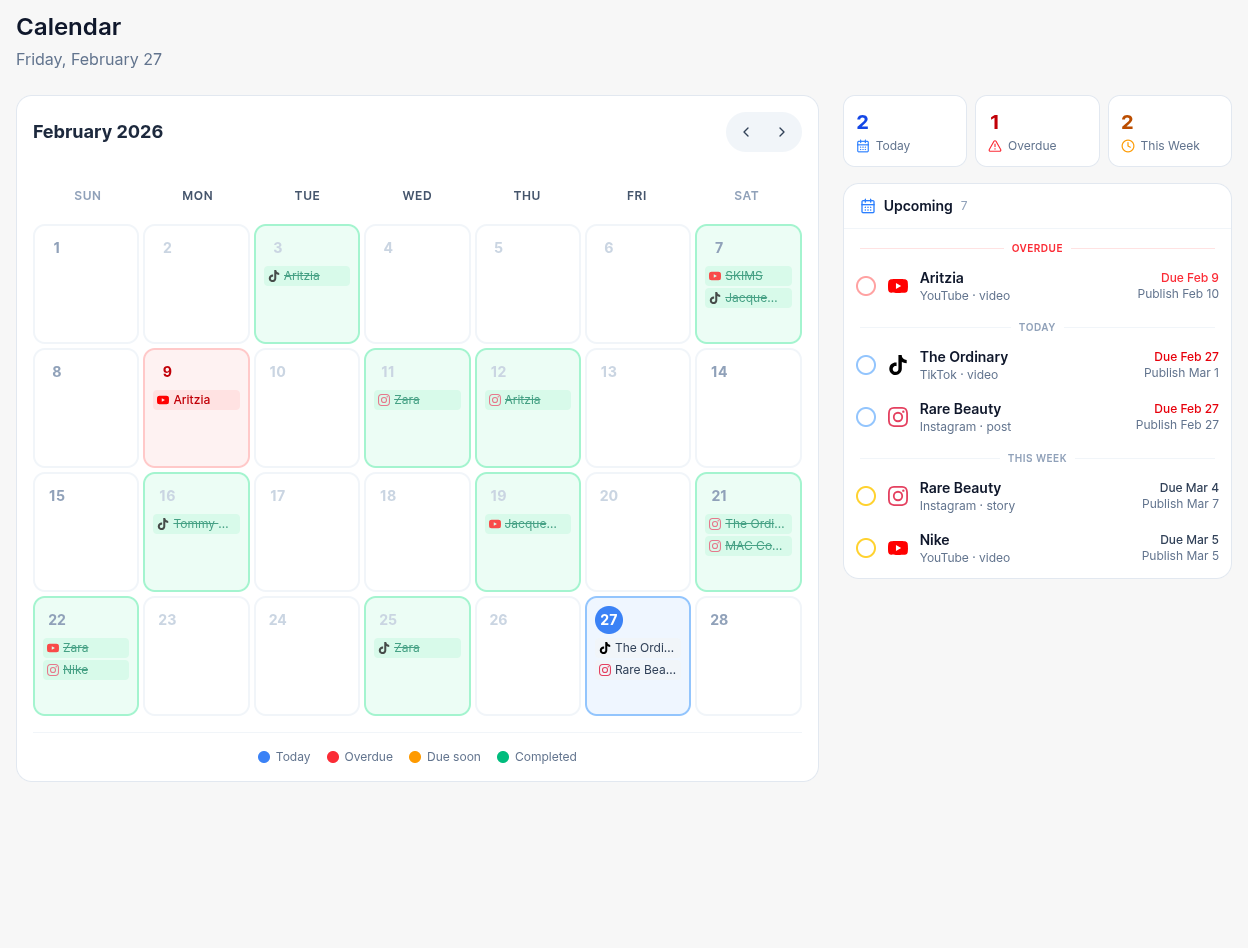The image size is (1248, 948).
Task: Click the YouTube icon on the SKIMS chip on the 7th
Action: coord(715,275)
